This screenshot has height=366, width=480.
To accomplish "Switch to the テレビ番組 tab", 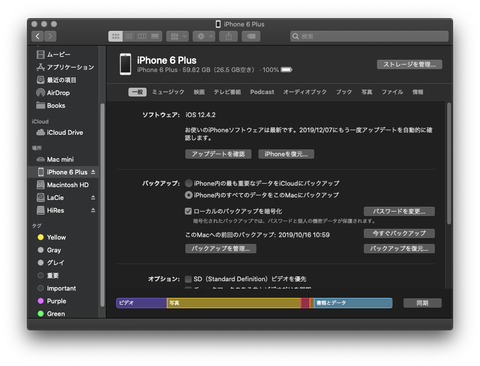I will click(227, 92).
